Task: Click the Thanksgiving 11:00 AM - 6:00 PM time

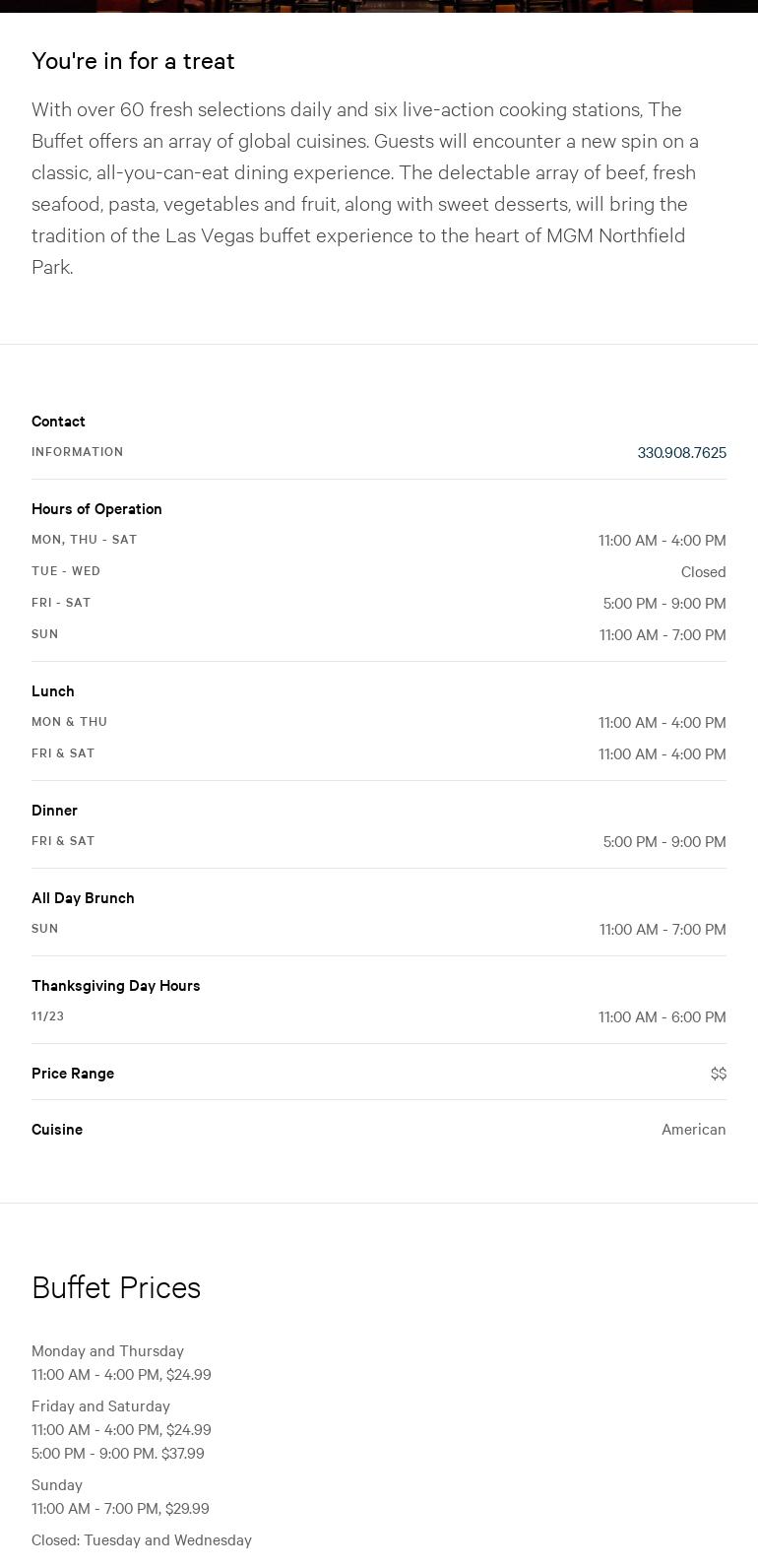Action: click(662, 1017)
